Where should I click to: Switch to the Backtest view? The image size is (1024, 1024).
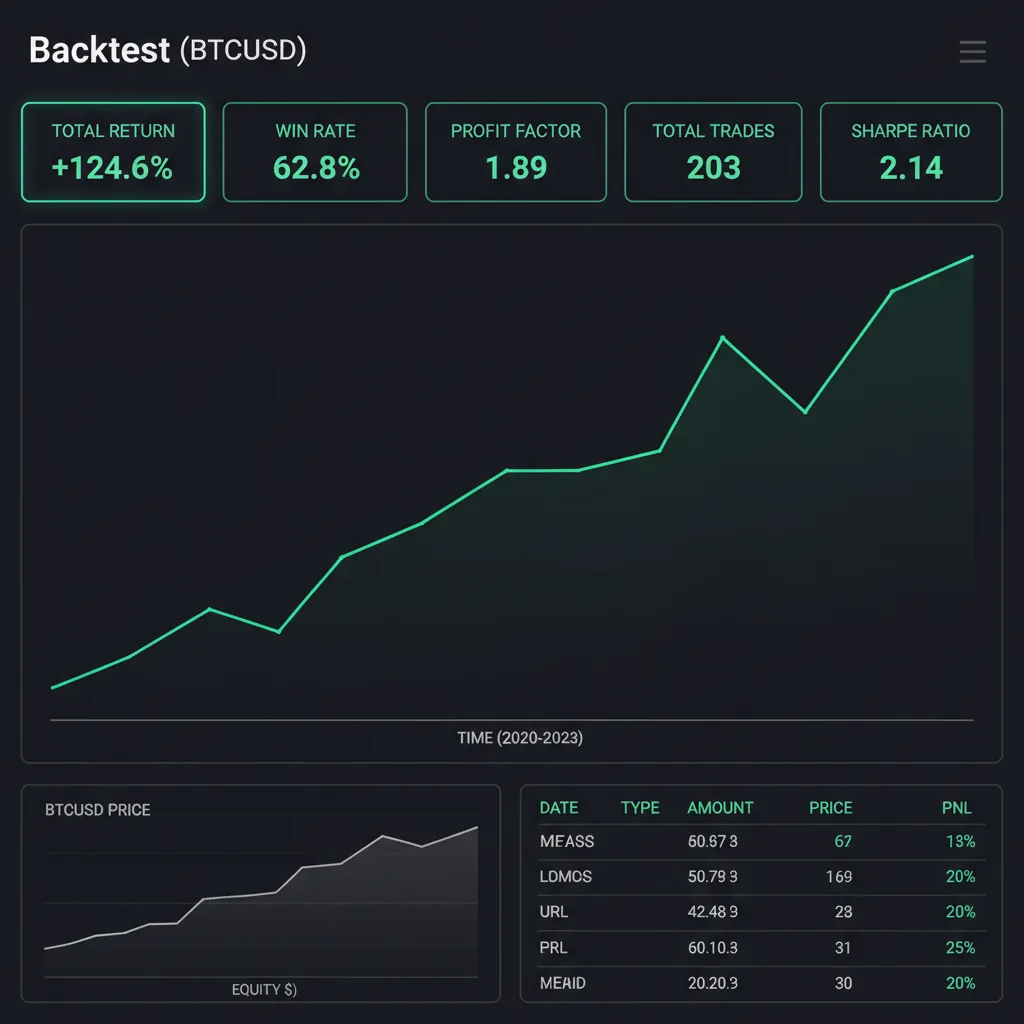[x=97, y=51]
